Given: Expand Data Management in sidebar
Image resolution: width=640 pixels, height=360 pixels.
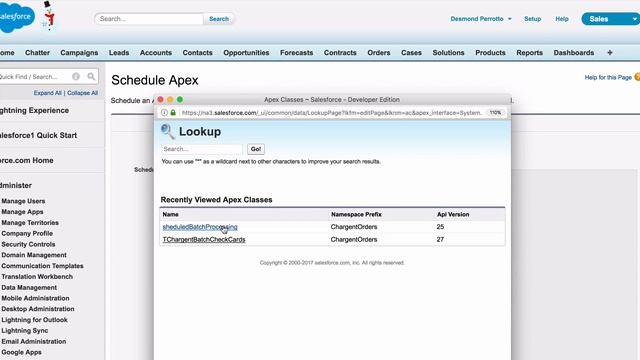Looking at the screenshot, I should tap(29, 288).
